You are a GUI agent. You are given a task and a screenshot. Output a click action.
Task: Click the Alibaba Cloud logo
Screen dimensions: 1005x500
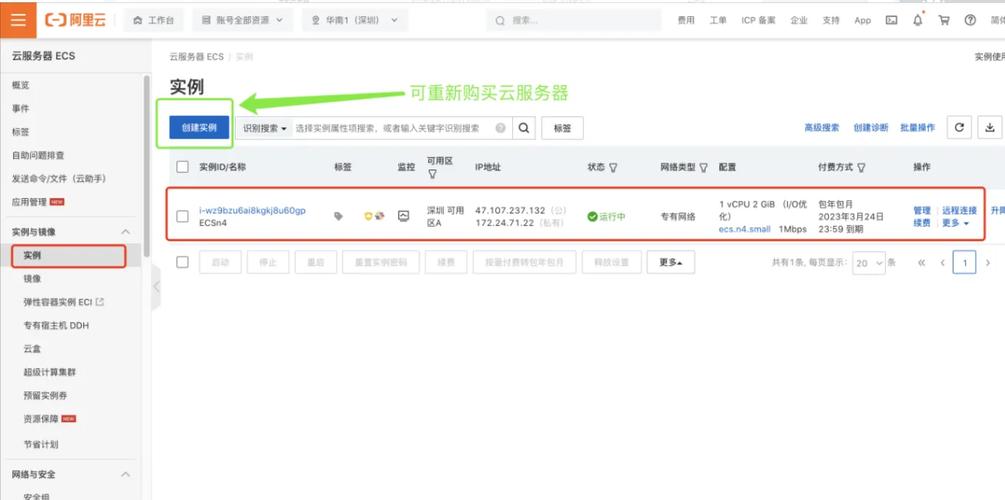click(76, 20)
